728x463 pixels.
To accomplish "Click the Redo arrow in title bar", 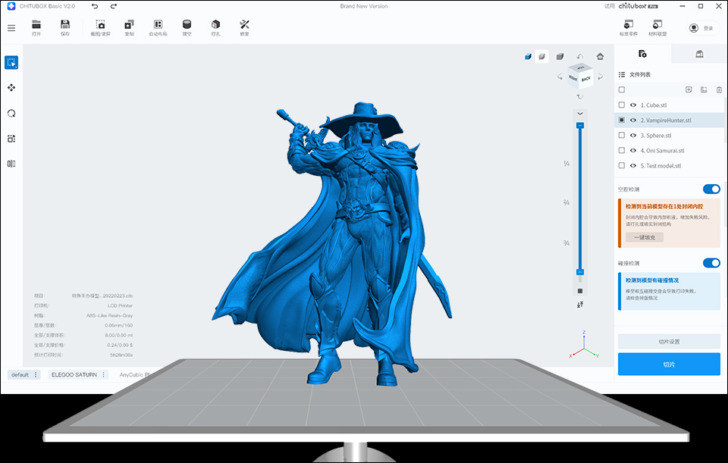I will [113, 6].
